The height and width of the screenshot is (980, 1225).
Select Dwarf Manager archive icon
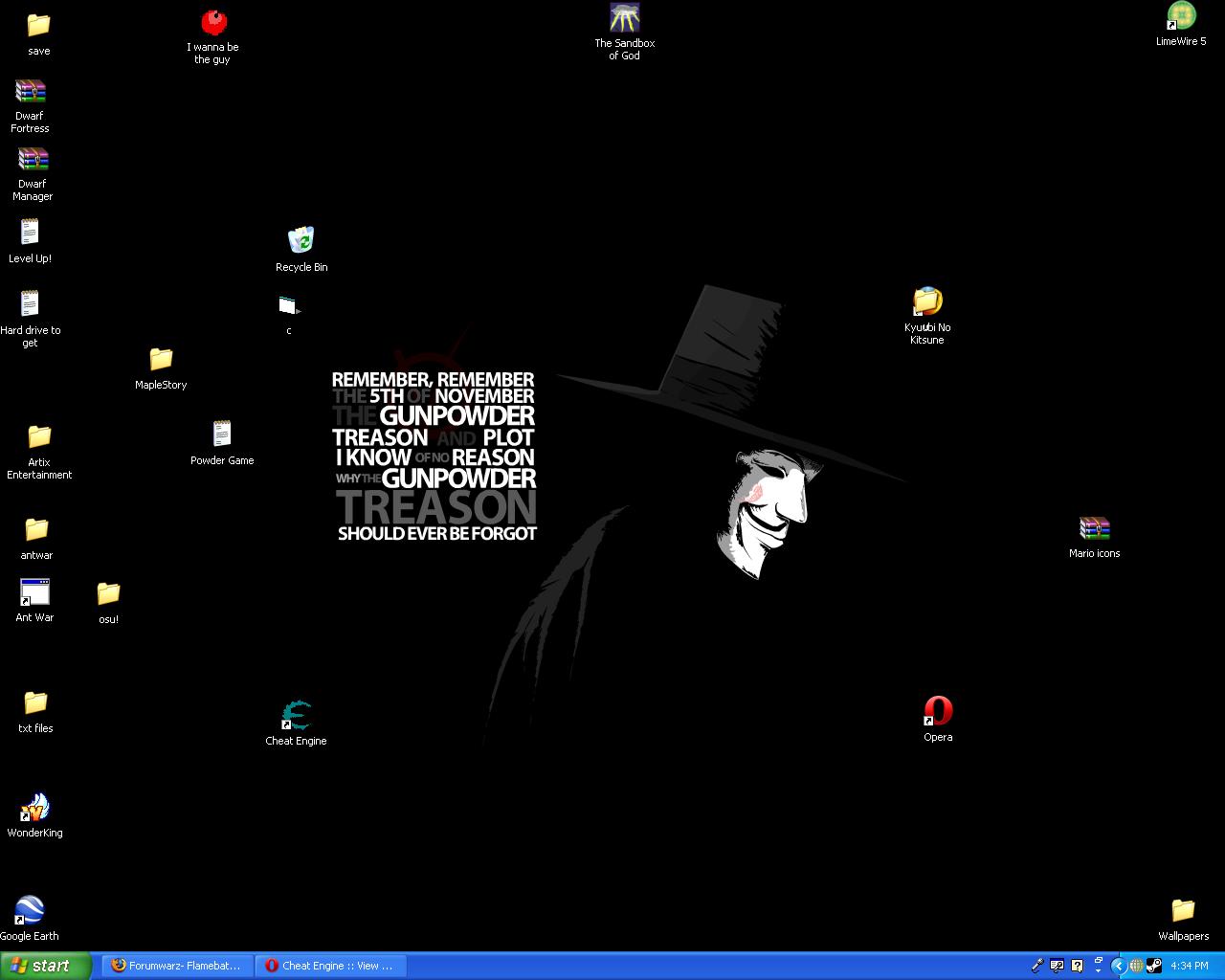[33, 160]
